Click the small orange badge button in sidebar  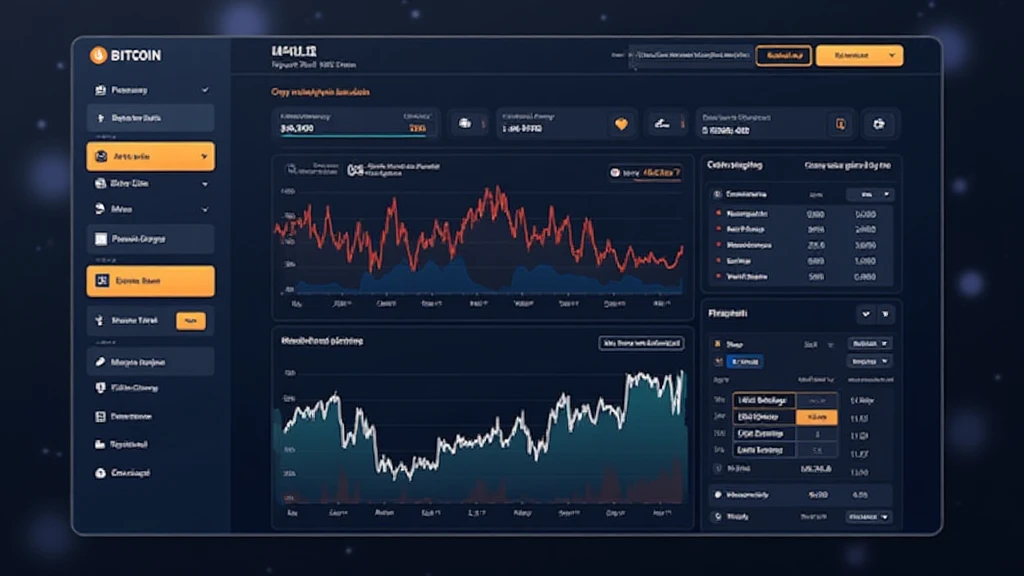click(x=190, y=321)
